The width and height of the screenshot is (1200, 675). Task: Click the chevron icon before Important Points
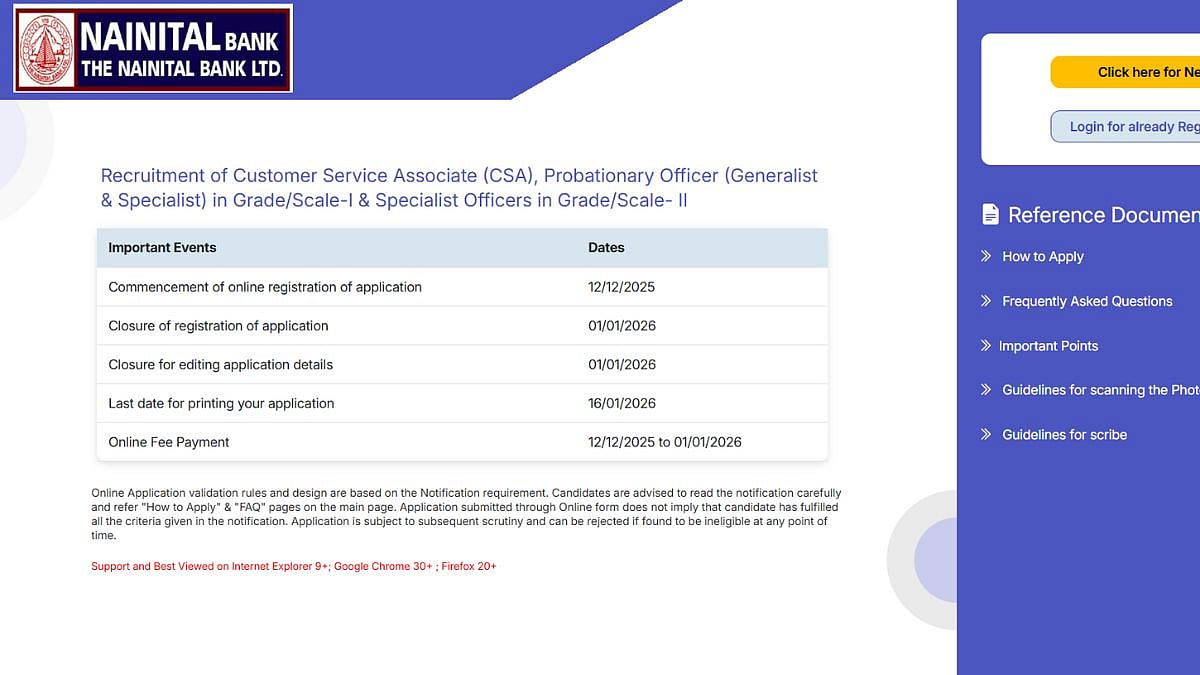[985, 345]
